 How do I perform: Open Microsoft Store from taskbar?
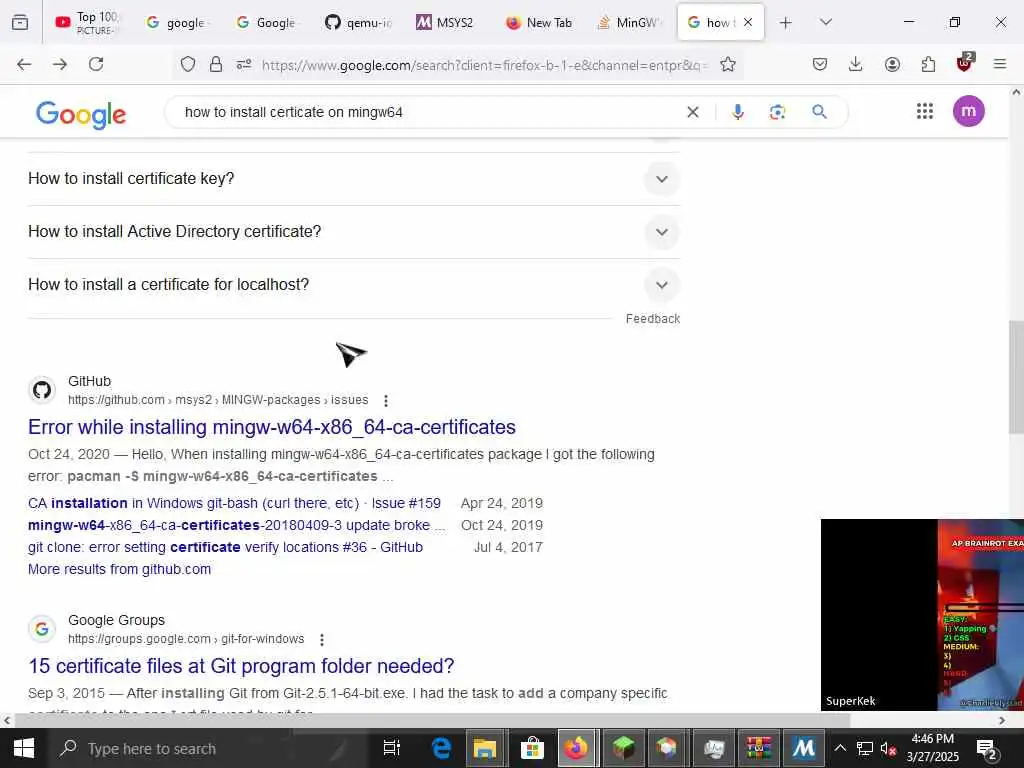[x=533, y=748]
